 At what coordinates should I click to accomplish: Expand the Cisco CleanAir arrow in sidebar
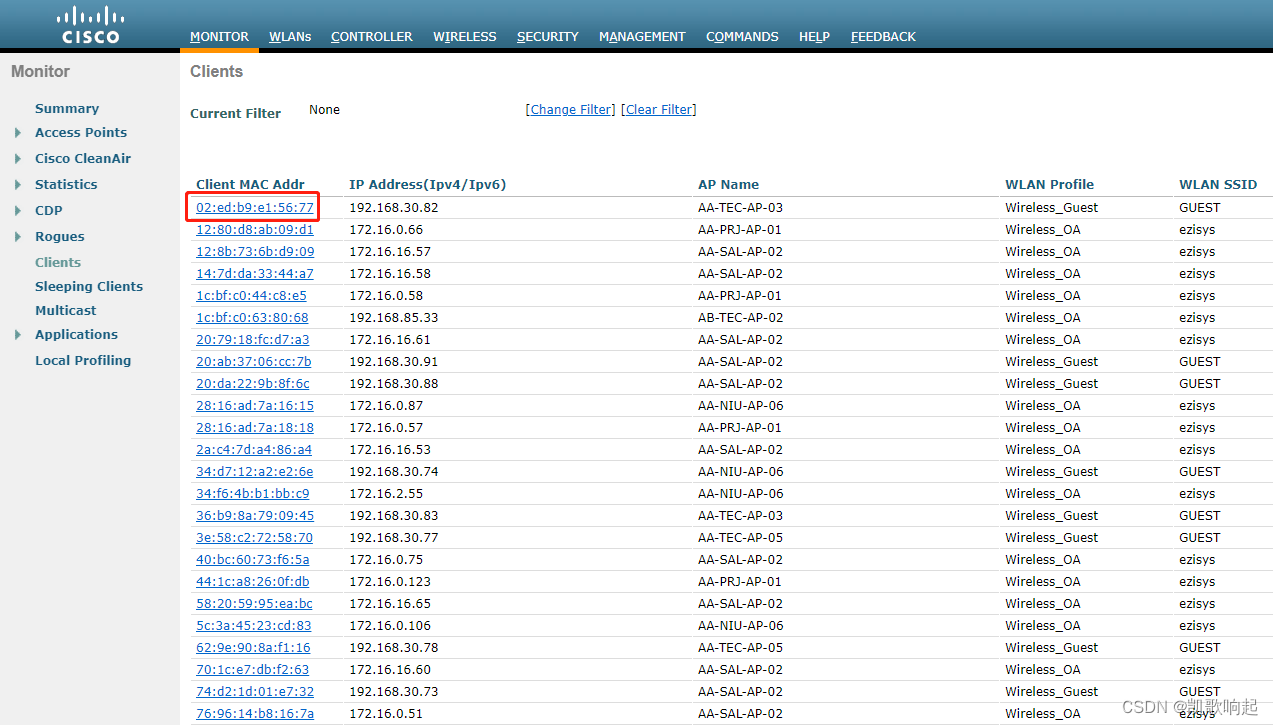point(17,159)
